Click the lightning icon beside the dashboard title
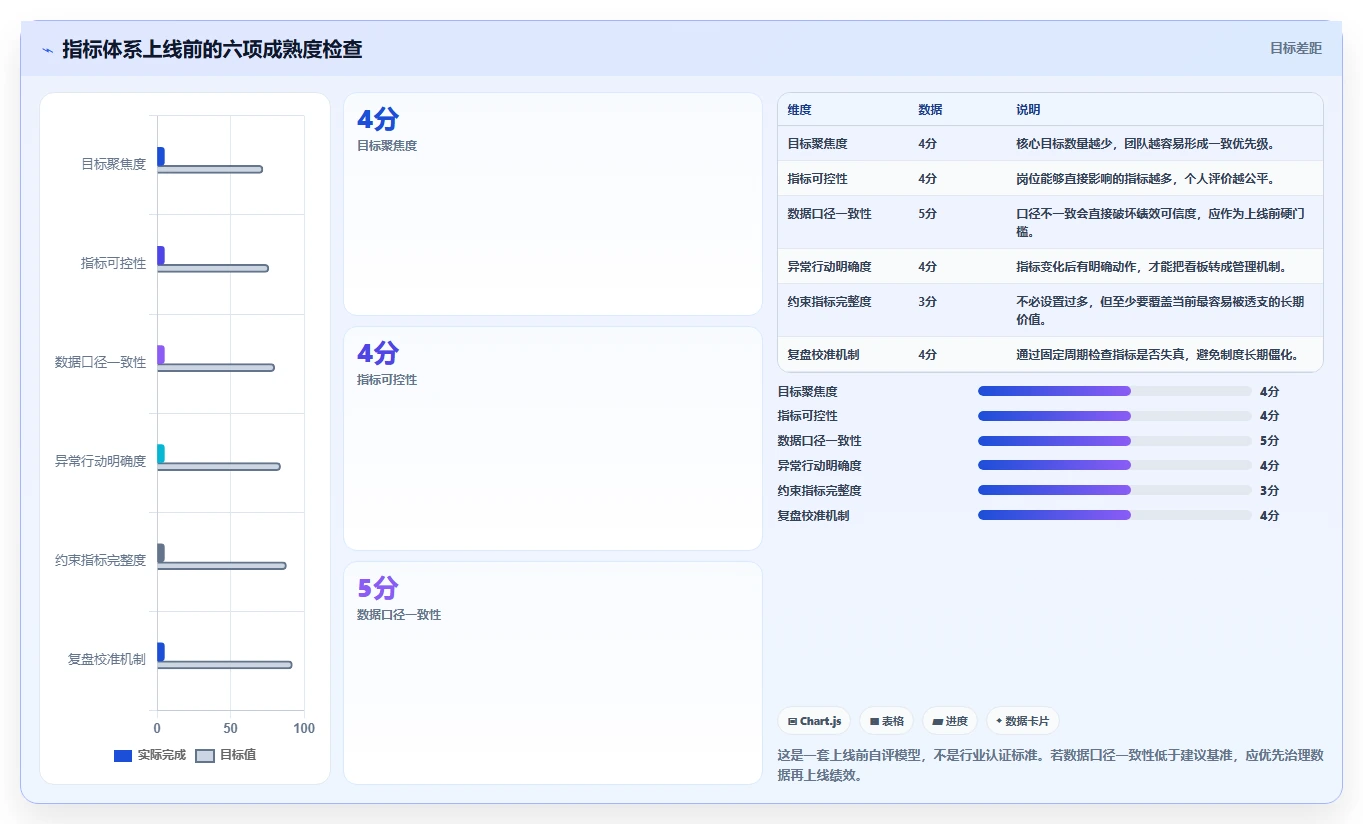The image size is (1363, 824). click(x=48, y=49)
